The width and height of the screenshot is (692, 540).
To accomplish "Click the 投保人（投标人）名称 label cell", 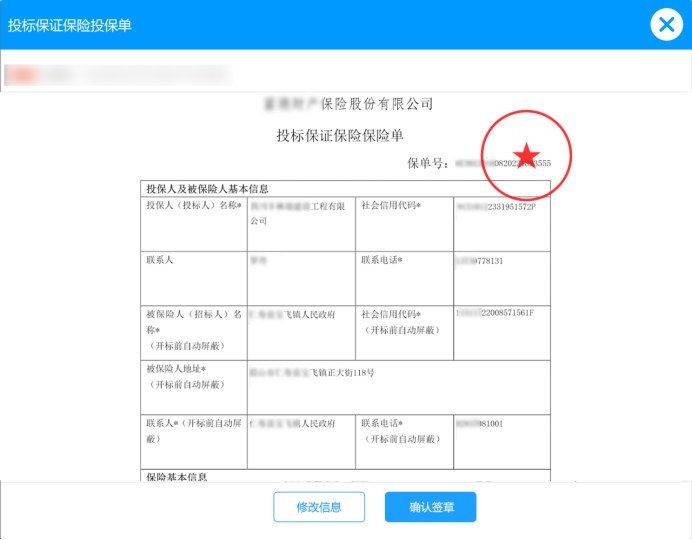I will click(x=194, y=206).
